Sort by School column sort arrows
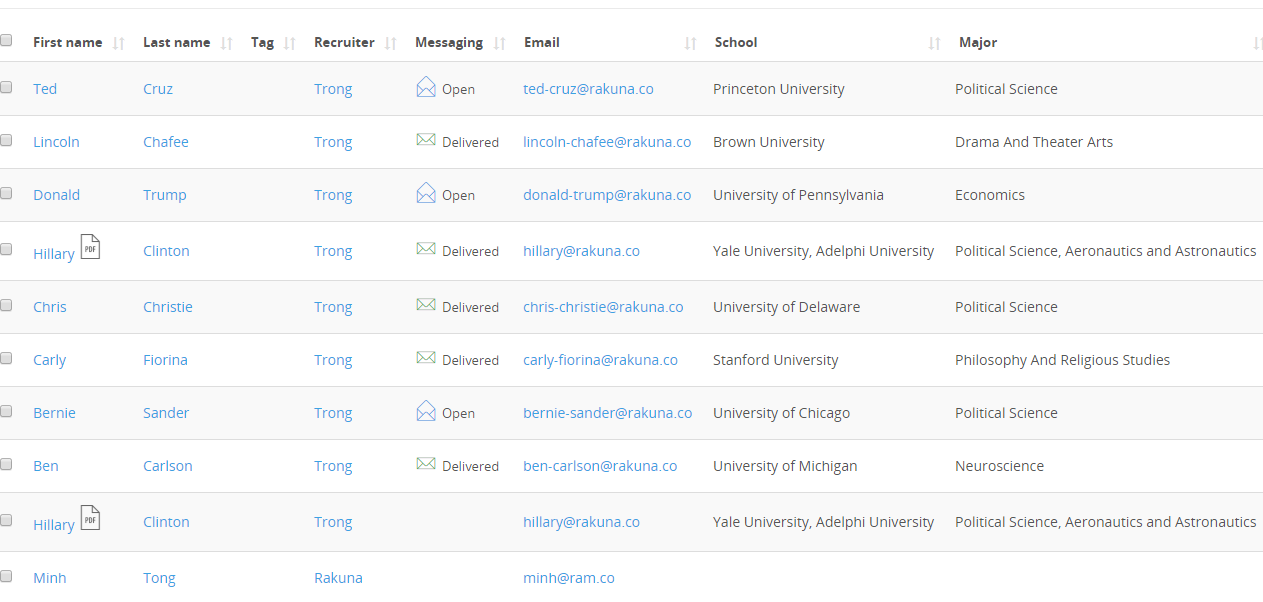This screenshot has height=602, width=1263. pyautogui.click(x=934, y=43)
